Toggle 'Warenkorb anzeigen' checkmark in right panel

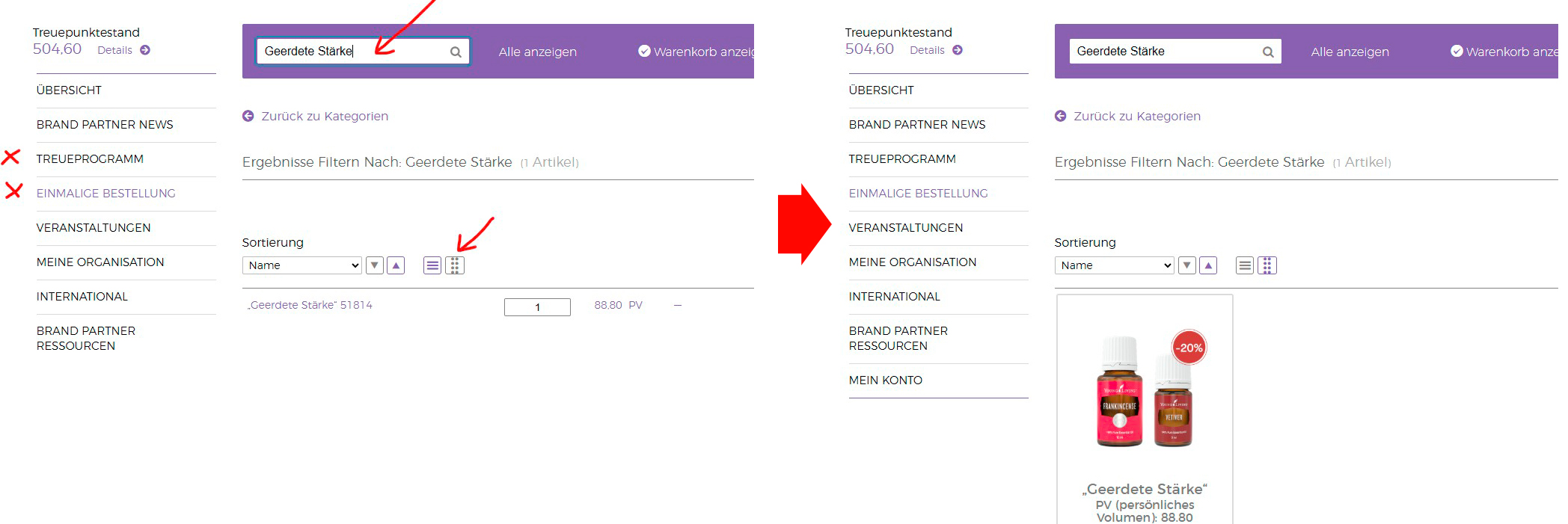1456,51
